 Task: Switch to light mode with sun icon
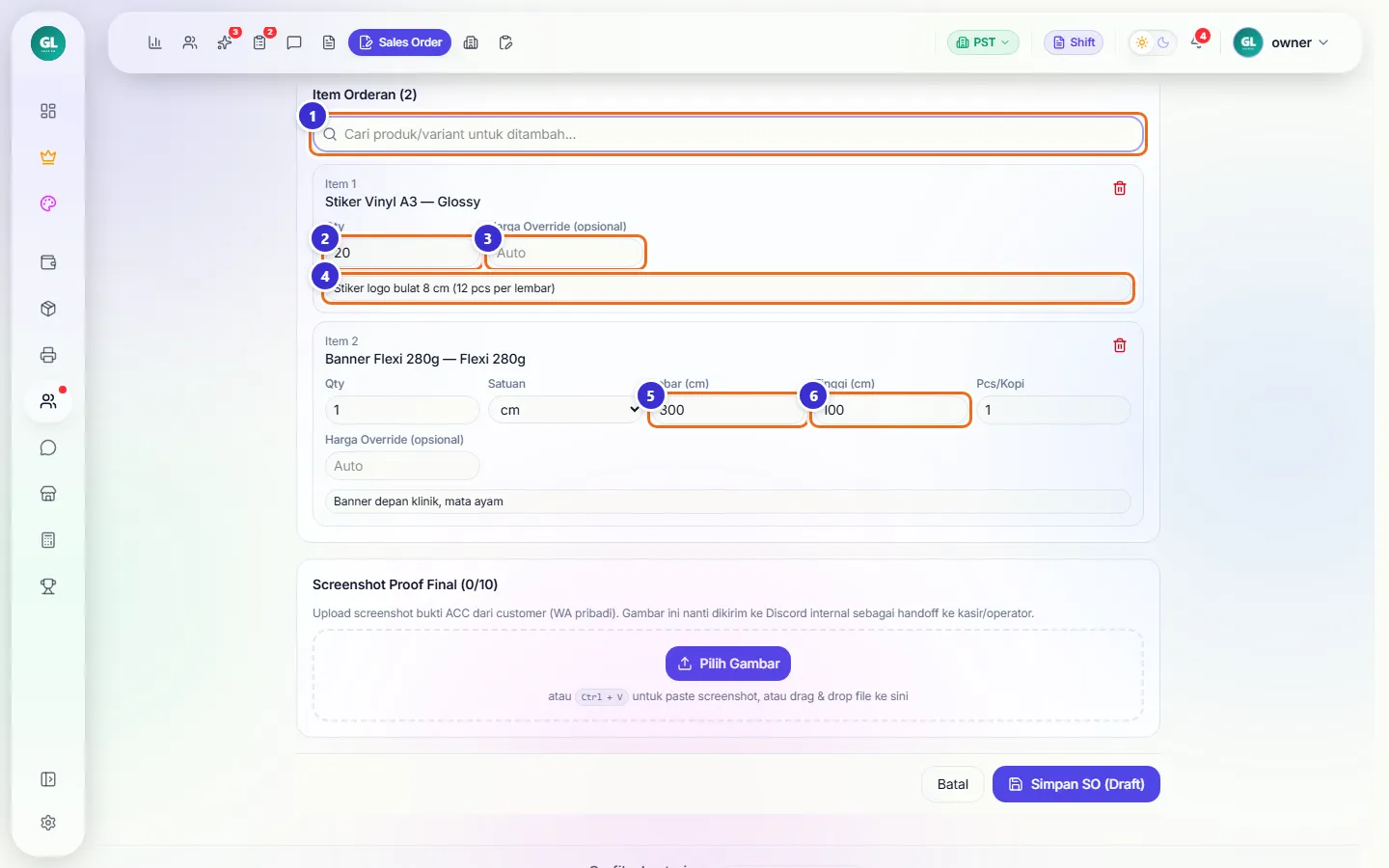1142,42
